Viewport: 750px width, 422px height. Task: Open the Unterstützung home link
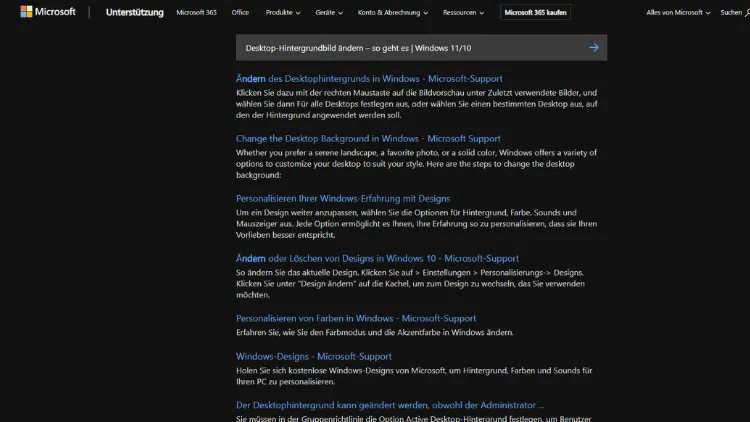tap(134, 12)
